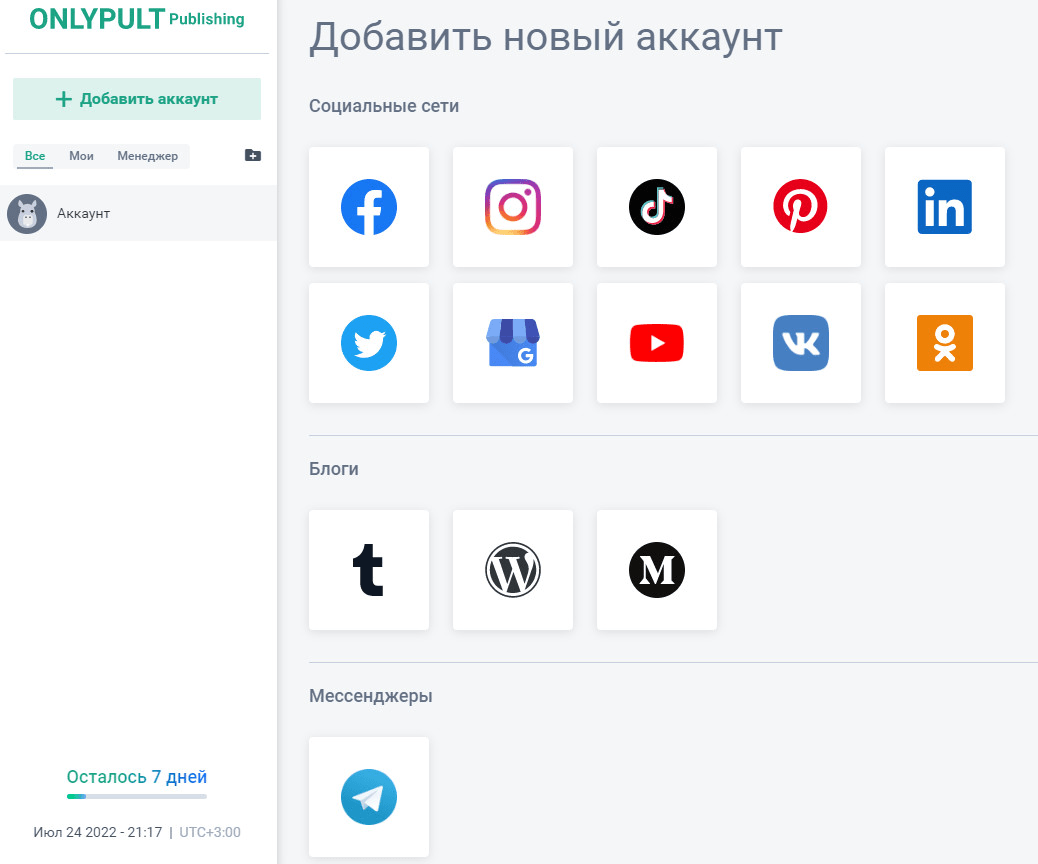
Task: Open the Аккаунт avatar
Action: [27, 214]
